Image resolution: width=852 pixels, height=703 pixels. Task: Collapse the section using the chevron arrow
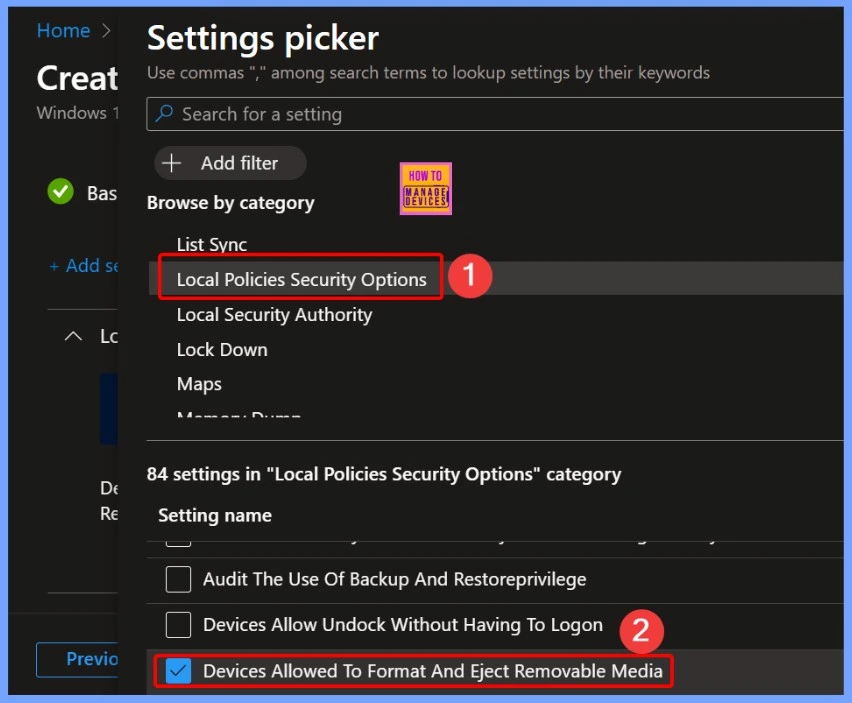coord(73,337)
